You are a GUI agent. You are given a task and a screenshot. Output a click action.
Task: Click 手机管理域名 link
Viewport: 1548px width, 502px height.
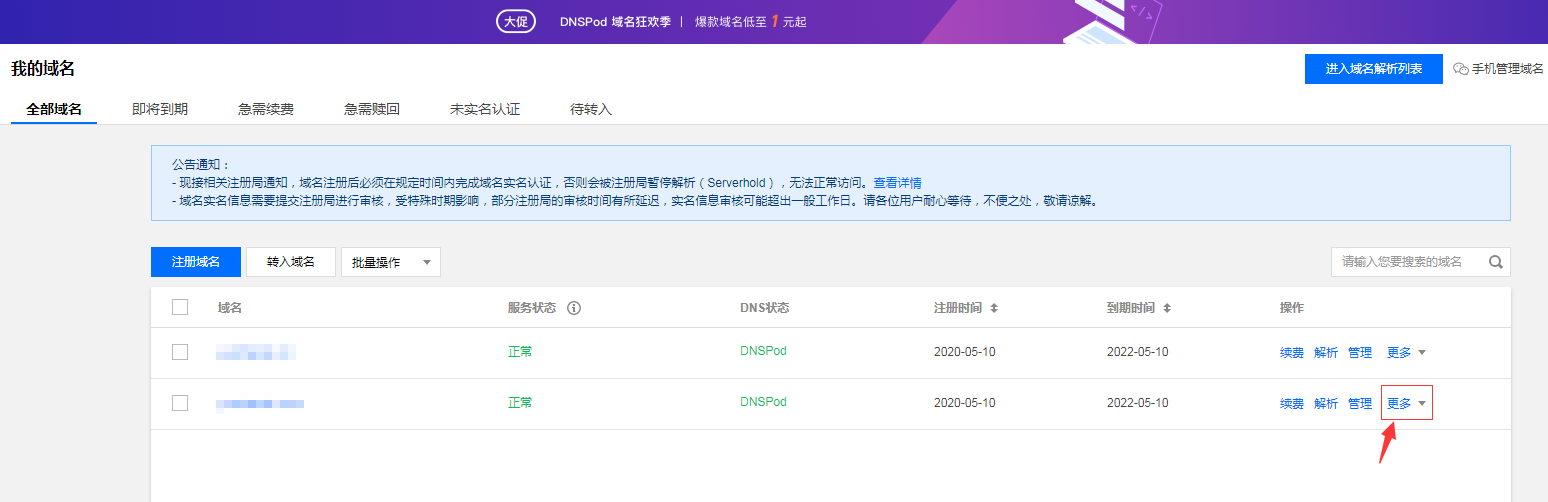pos(1508,69)
